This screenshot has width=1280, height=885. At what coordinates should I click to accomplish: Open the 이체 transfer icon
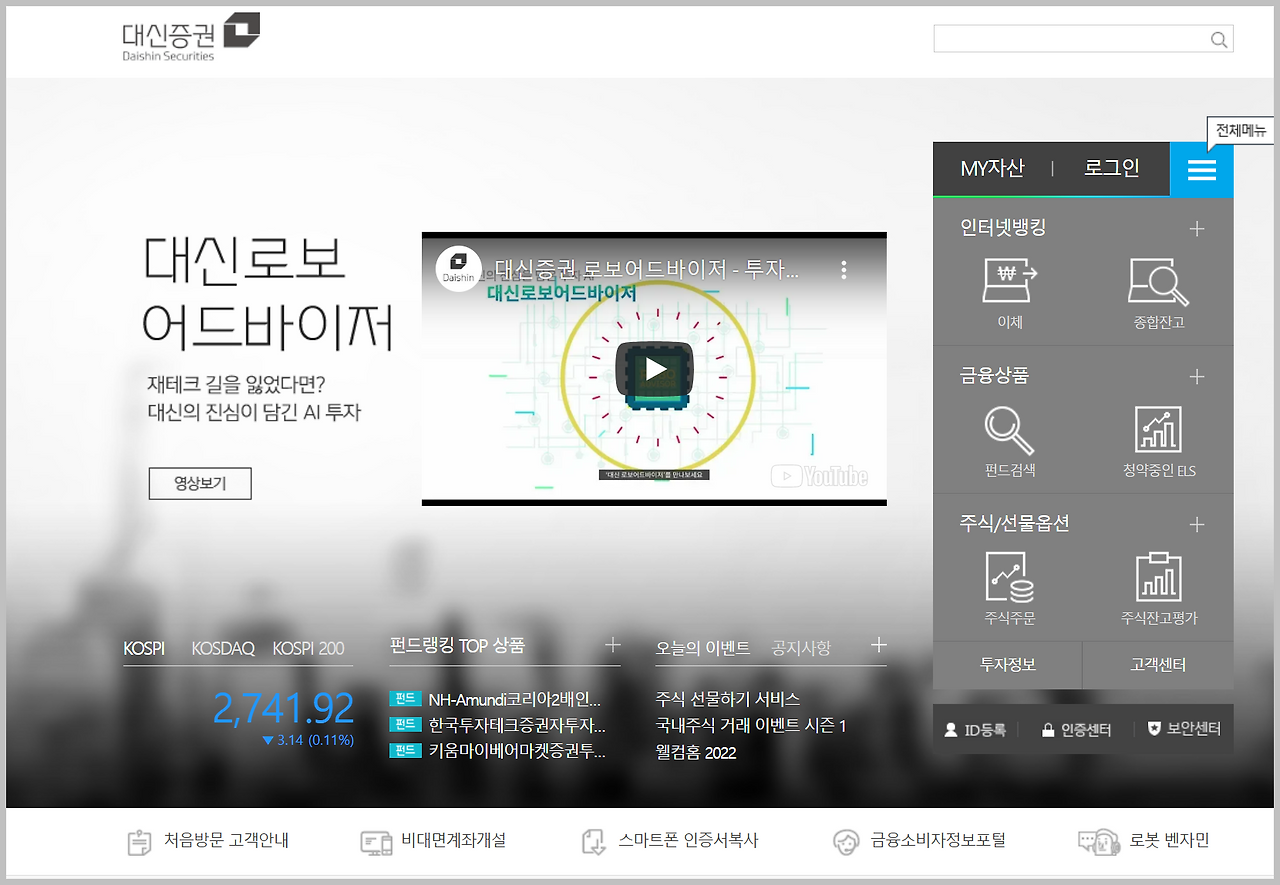1010,282
